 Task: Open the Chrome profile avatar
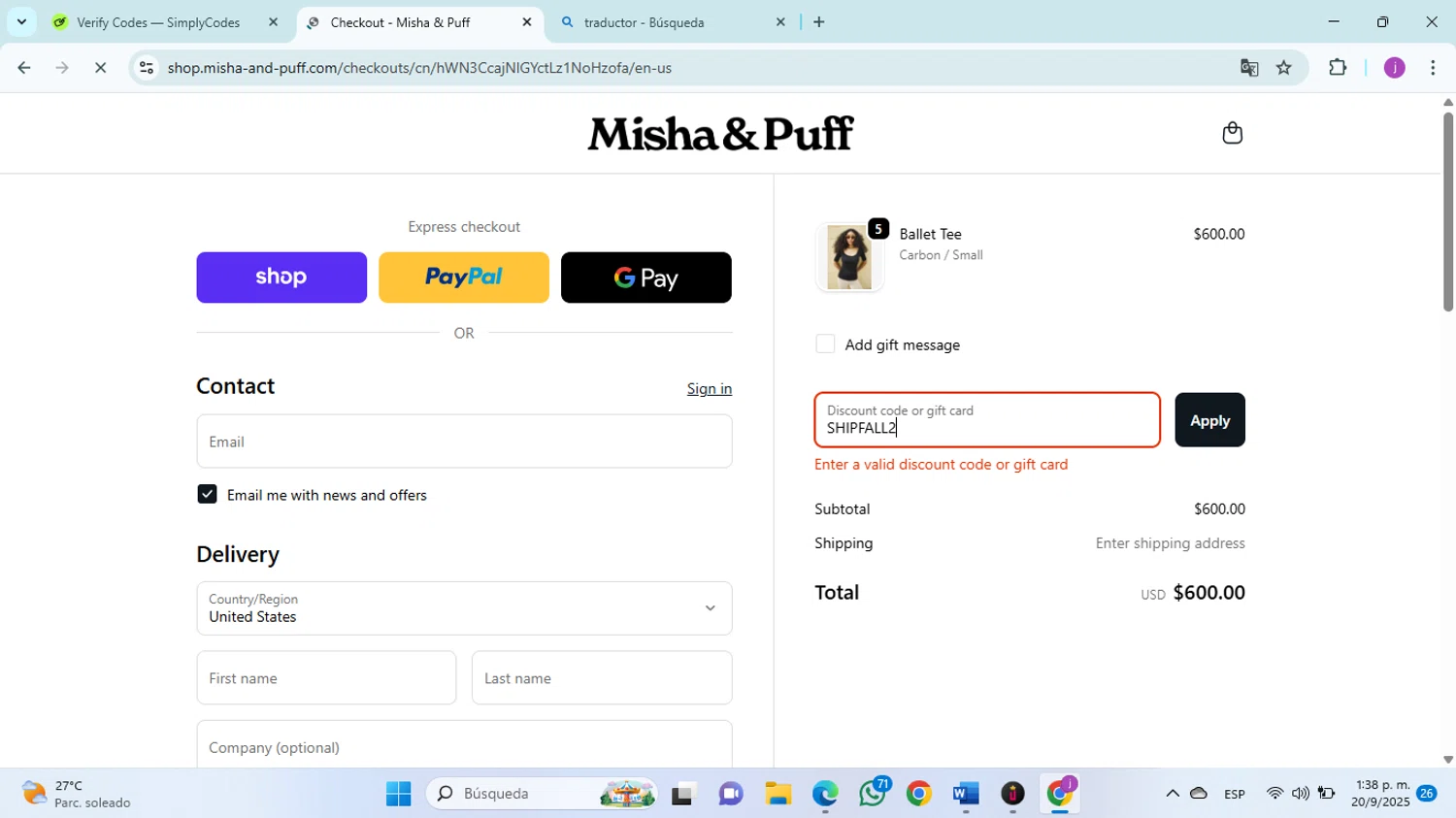pyautogui.click(x=1395, y=68)
